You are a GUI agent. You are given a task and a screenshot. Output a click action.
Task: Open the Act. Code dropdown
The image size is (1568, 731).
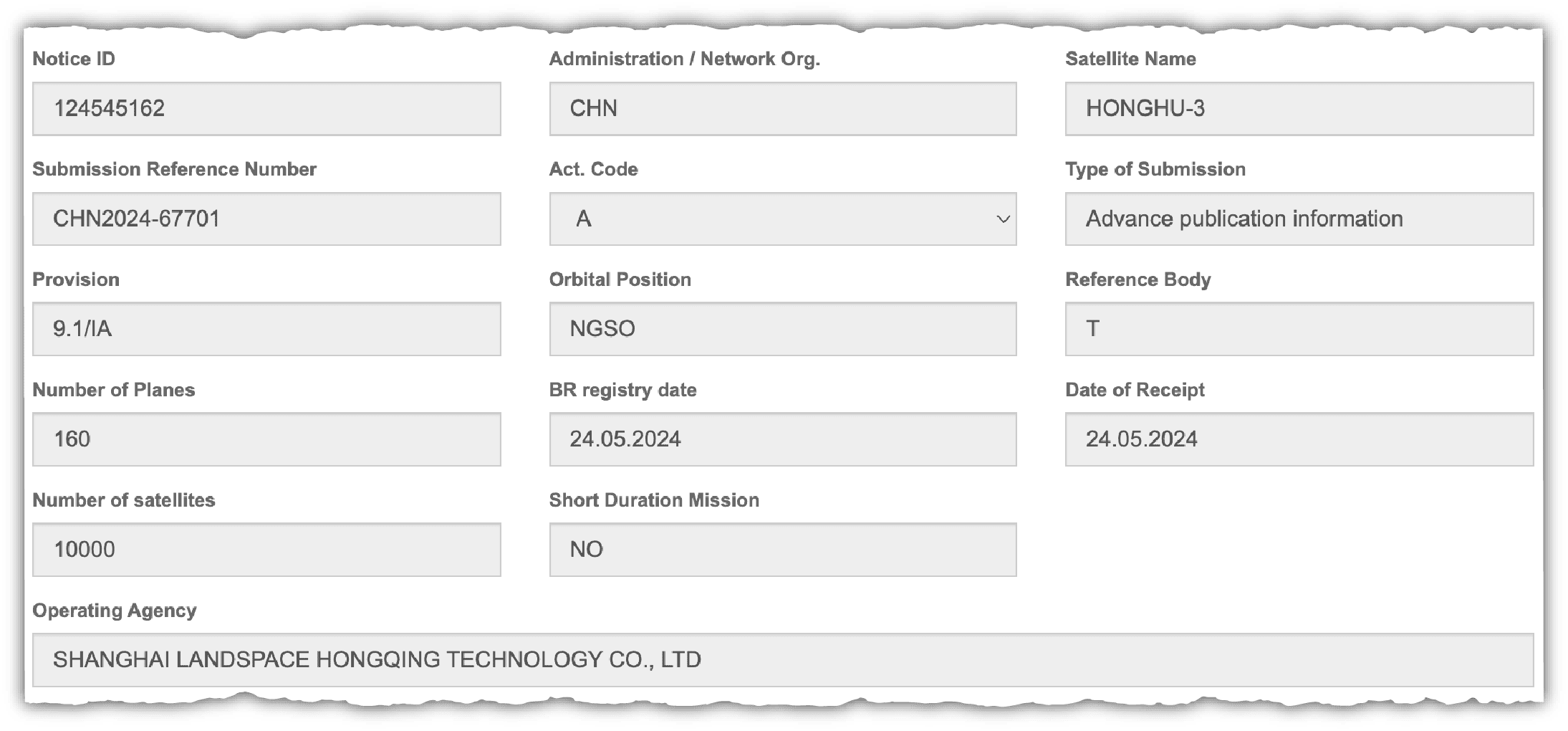[x=781, y=219]
